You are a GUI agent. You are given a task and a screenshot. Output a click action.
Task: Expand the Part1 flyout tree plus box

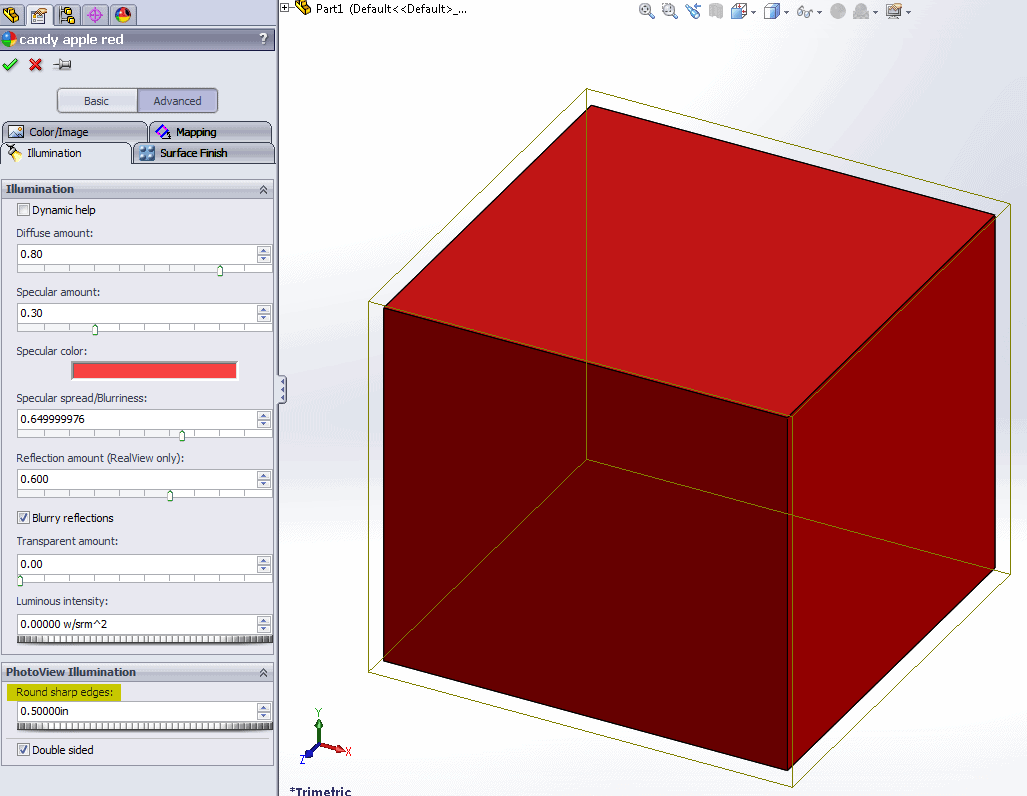point(285,8)
